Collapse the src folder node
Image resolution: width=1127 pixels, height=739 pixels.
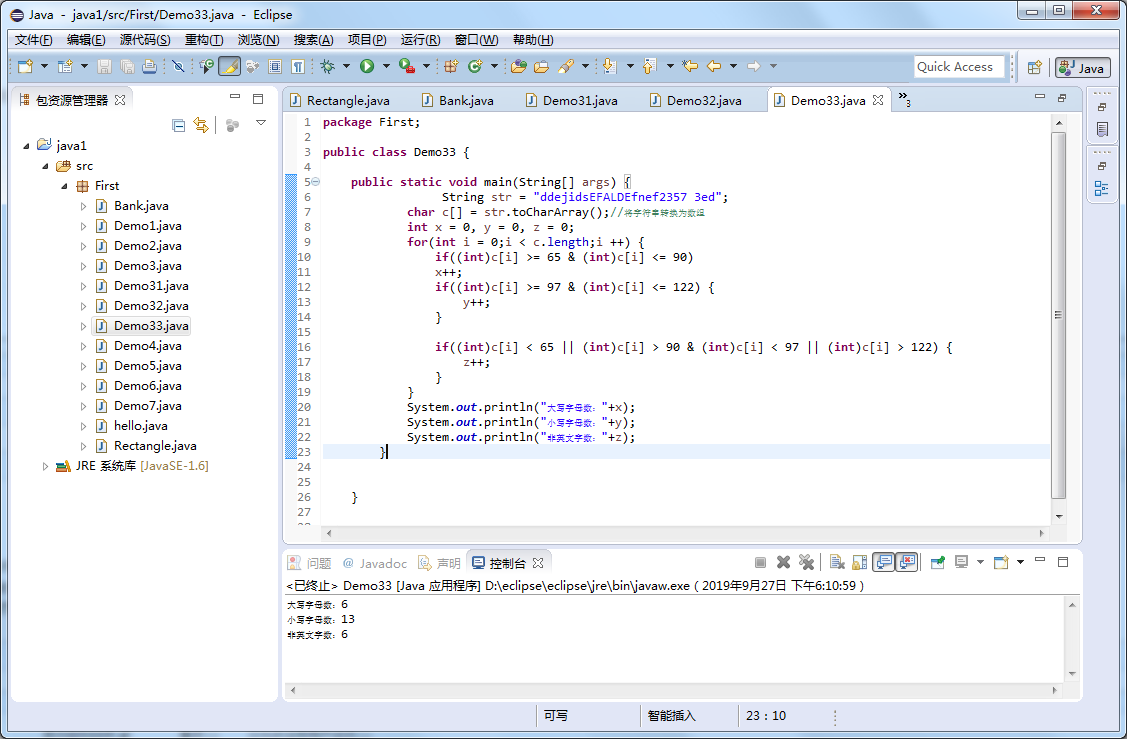point(45,166)
